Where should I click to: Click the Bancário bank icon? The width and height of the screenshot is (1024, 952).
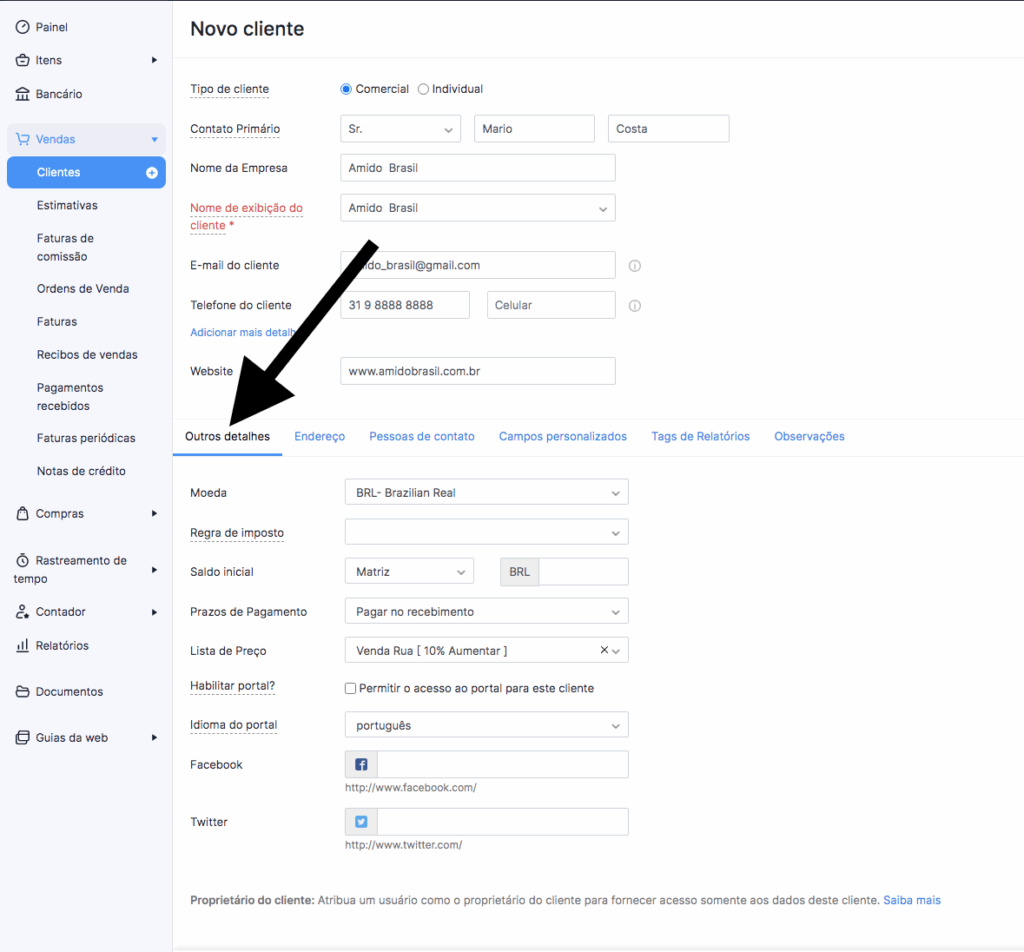coord(22,94)
